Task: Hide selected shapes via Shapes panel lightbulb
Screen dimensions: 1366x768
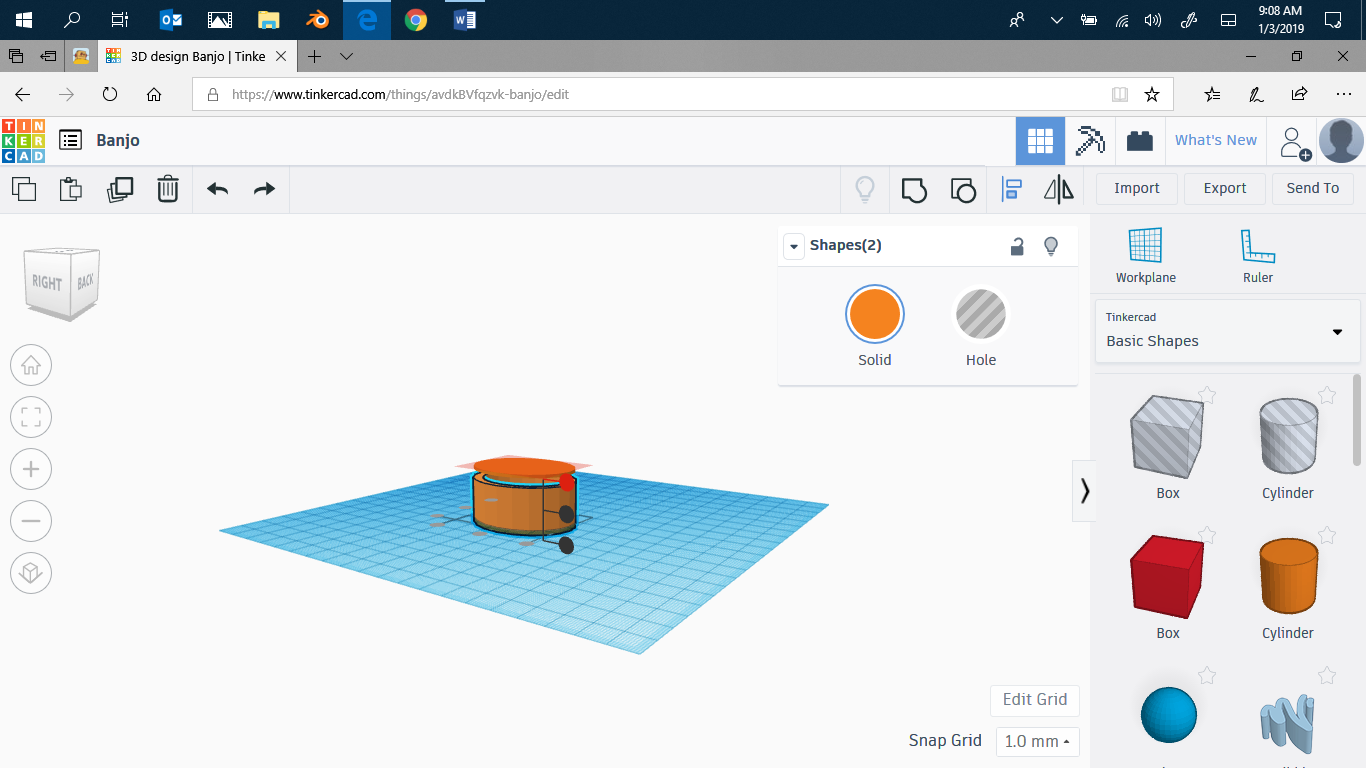Action: (1051, 246)
